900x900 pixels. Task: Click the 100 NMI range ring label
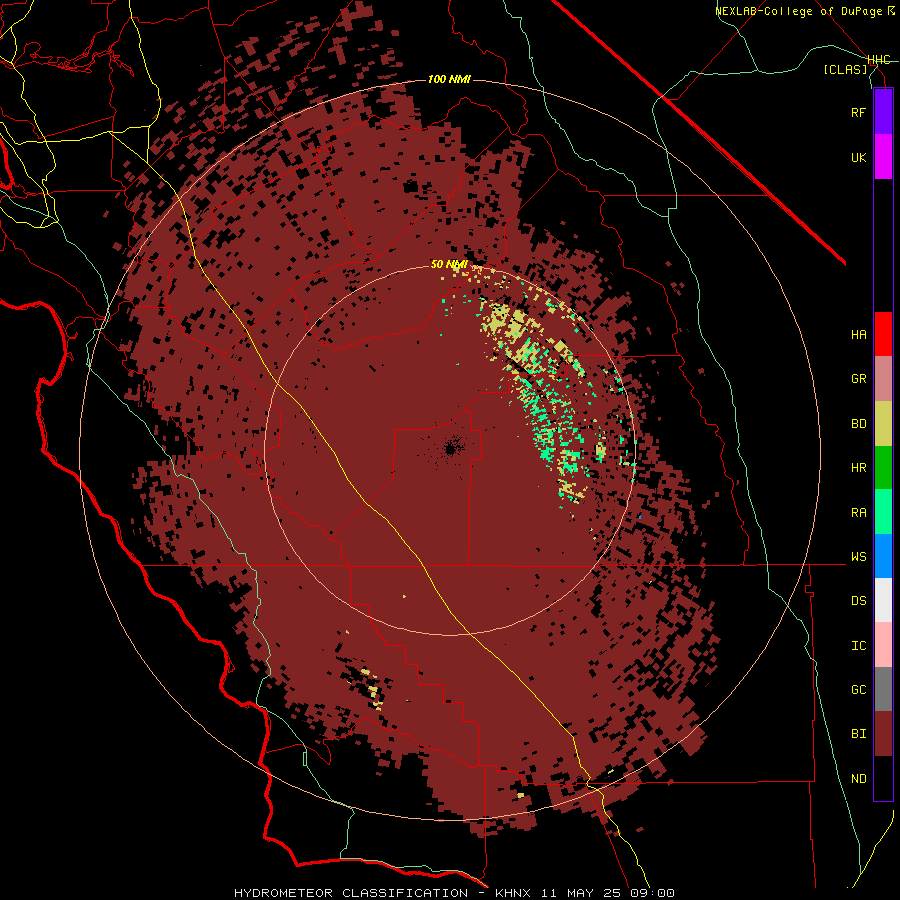[449, 79]
